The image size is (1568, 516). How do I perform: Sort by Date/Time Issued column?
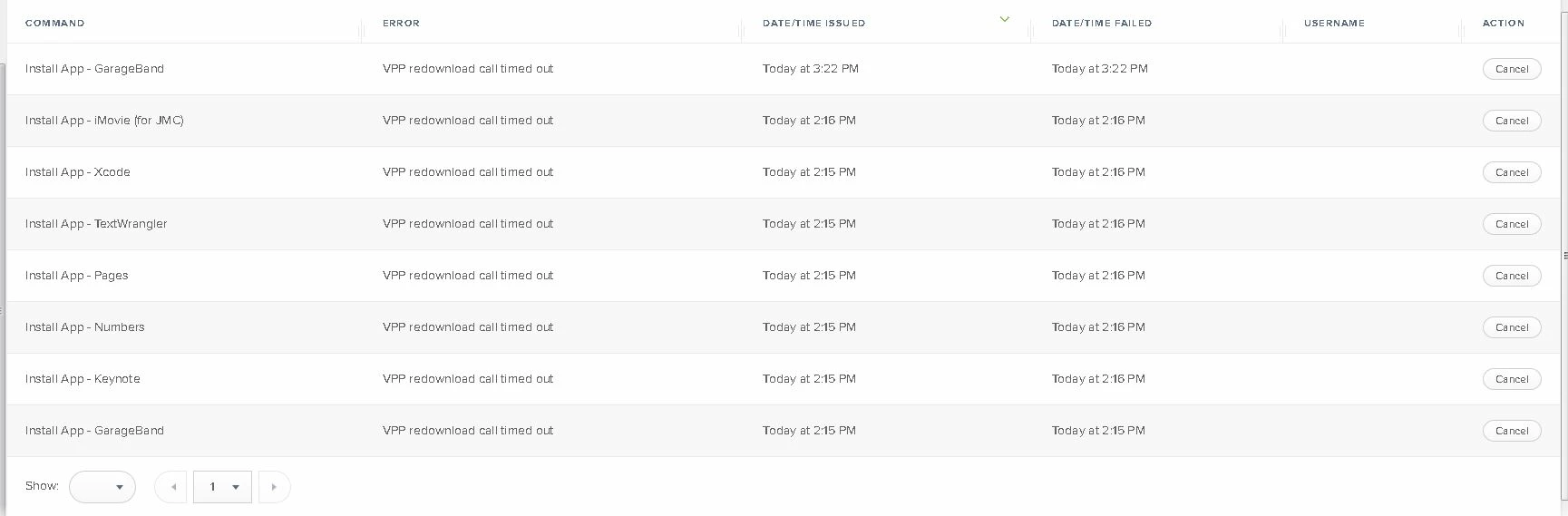813,24
